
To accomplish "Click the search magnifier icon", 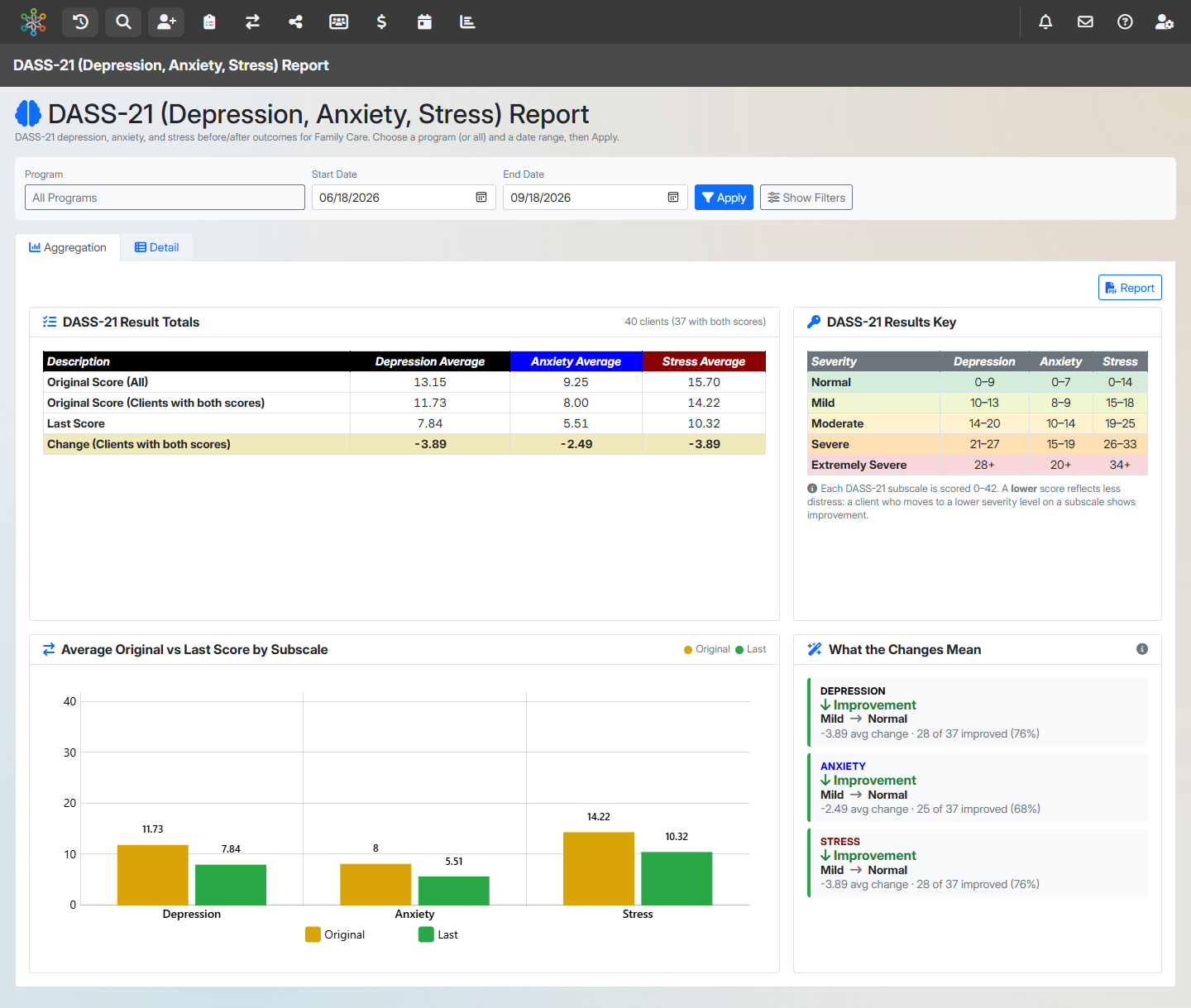I will click(123, 22).
